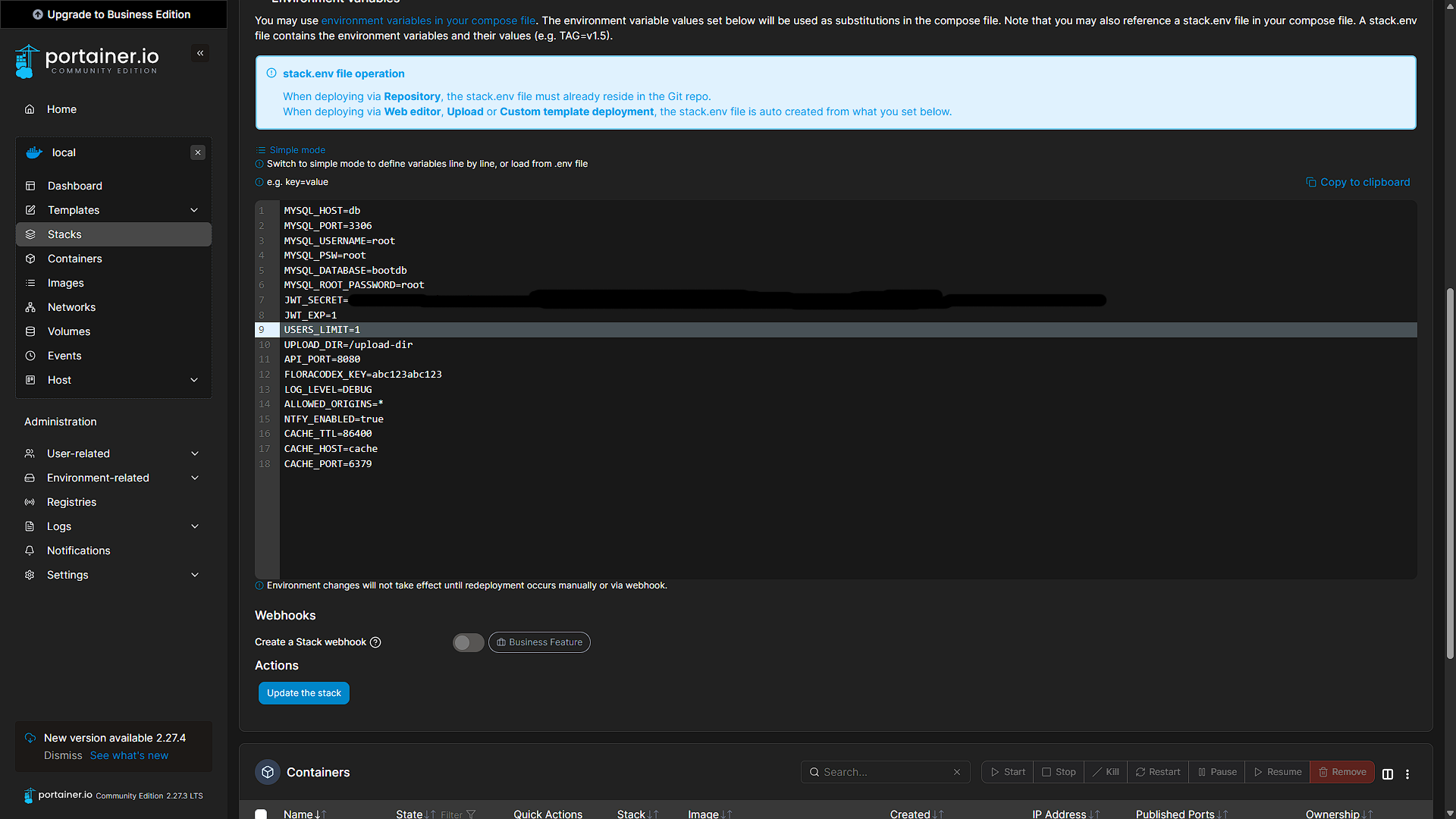Clear the container search field X
The width and height of the screenshot is (1456, 819).
pos(957,772)
